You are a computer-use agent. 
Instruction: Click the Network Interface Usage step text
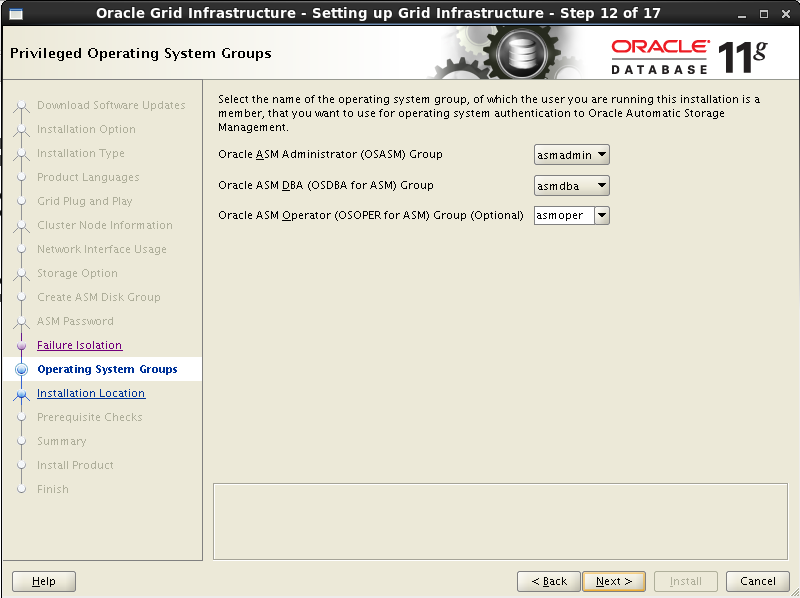102,249
